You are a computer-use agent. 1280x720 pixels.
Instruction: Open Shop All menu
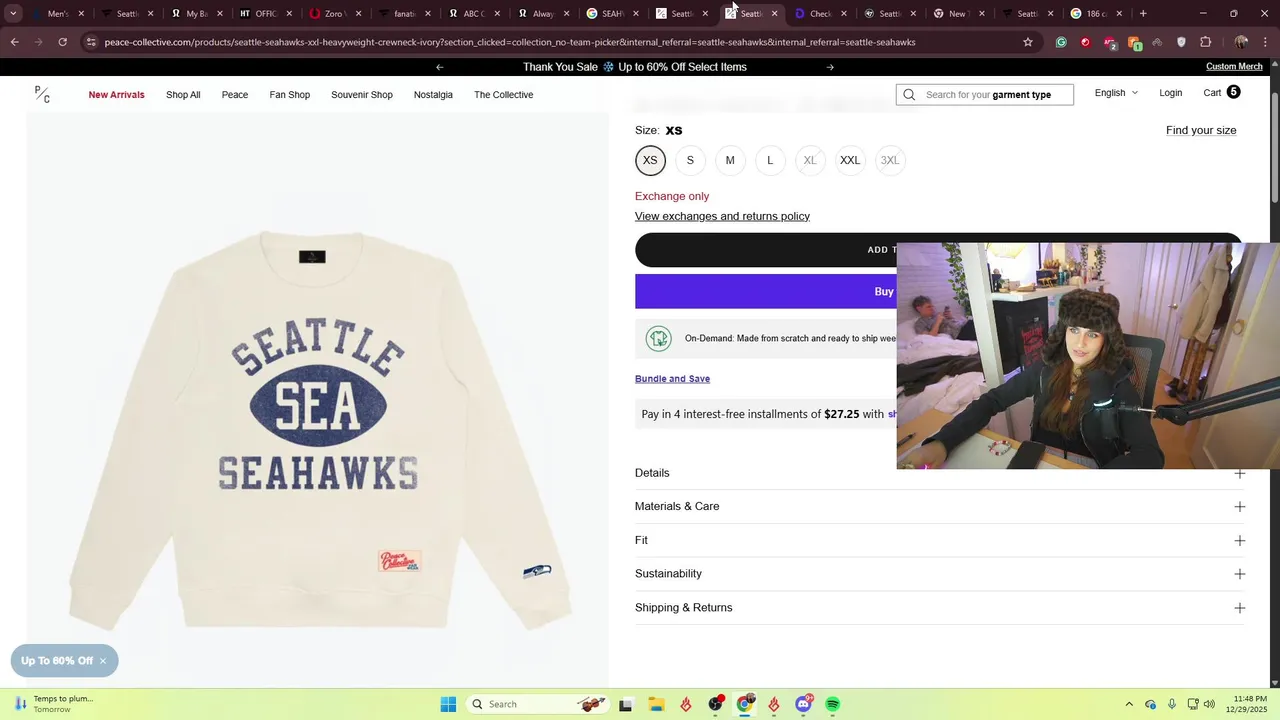pos(183,95)
